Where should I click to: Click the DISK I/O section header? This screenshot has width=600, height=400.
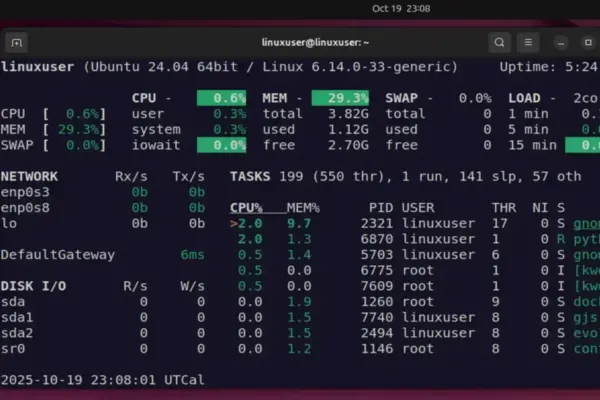pyautogui.click(x=34, y=286)
